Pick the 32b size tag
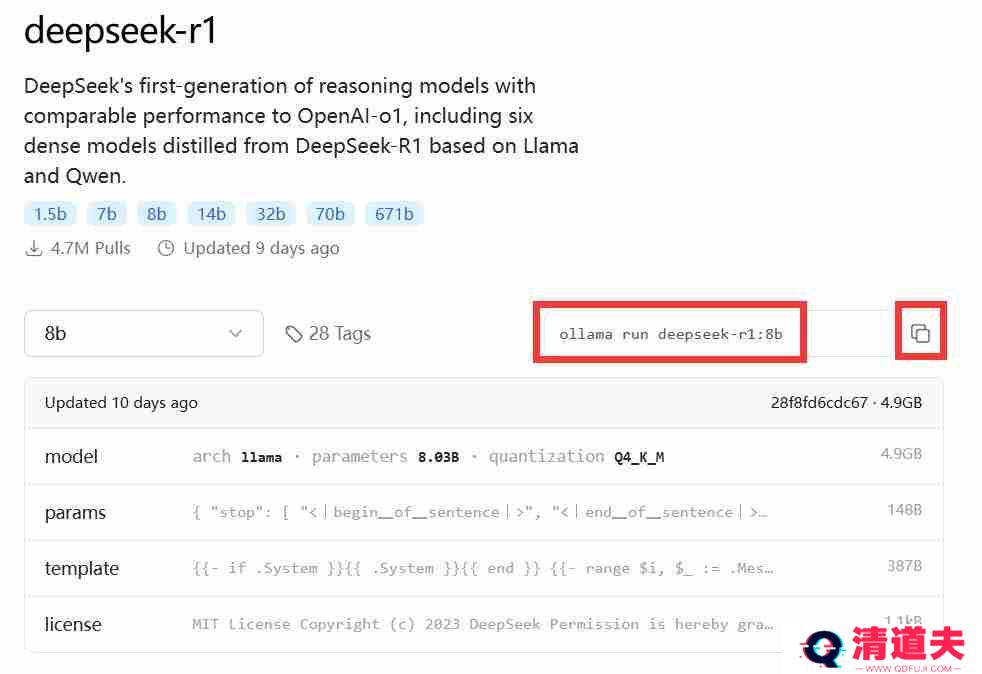The height and width of the screenshot is (674, 982). [271, 214]
